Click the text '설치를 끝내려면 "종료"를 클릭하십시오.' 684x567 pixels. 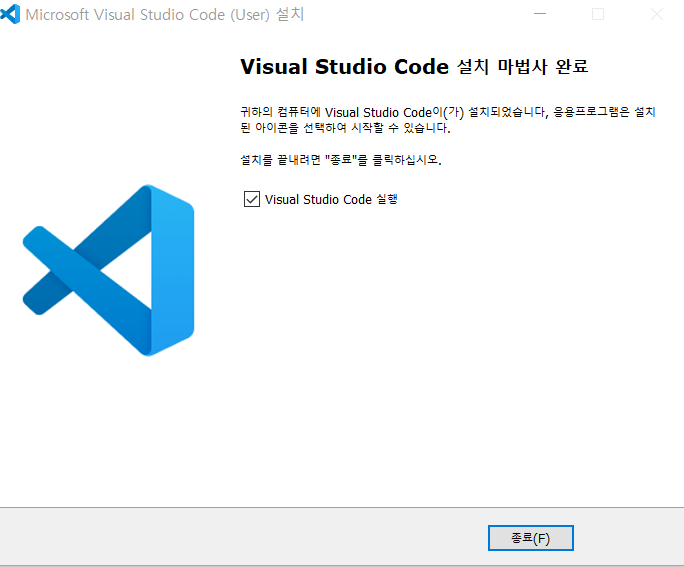click(x=341, y=160)
